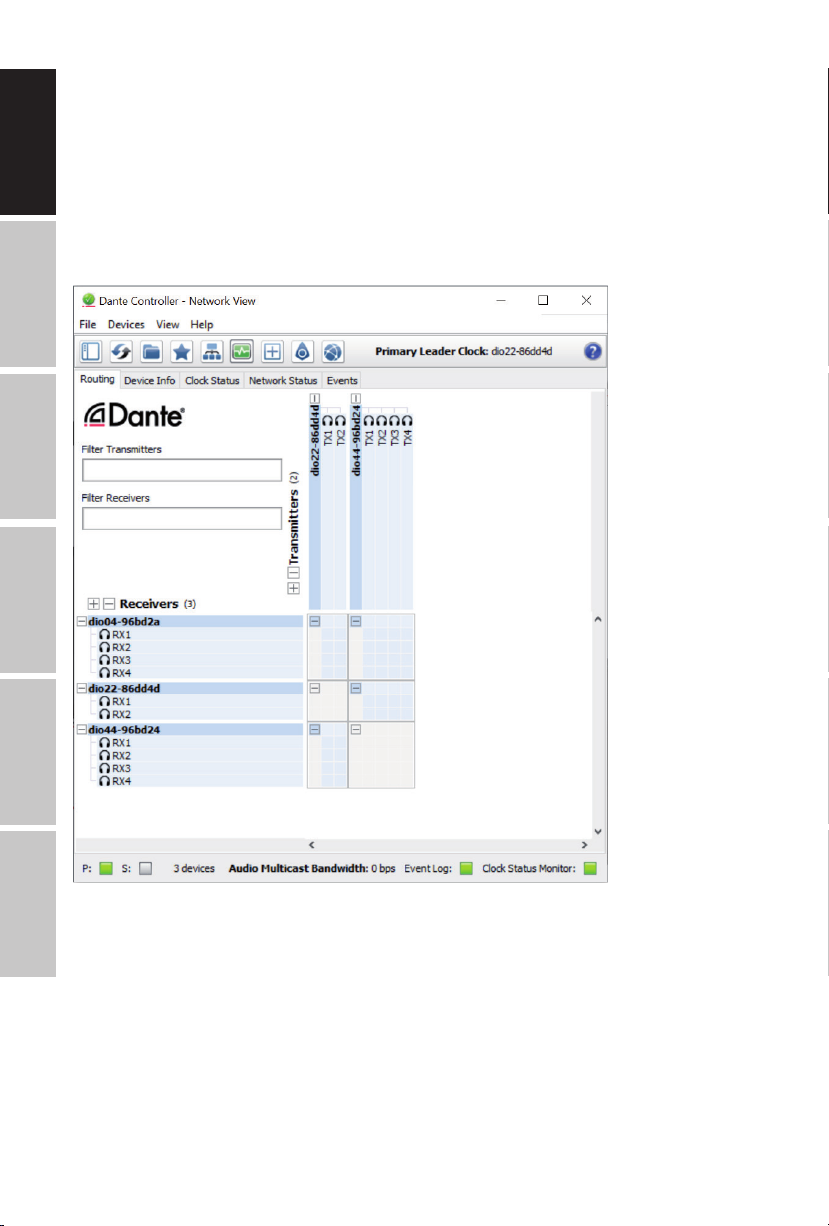The image size is (829, 1226).
Task: Open the Help menu
Action: point(202,325)
